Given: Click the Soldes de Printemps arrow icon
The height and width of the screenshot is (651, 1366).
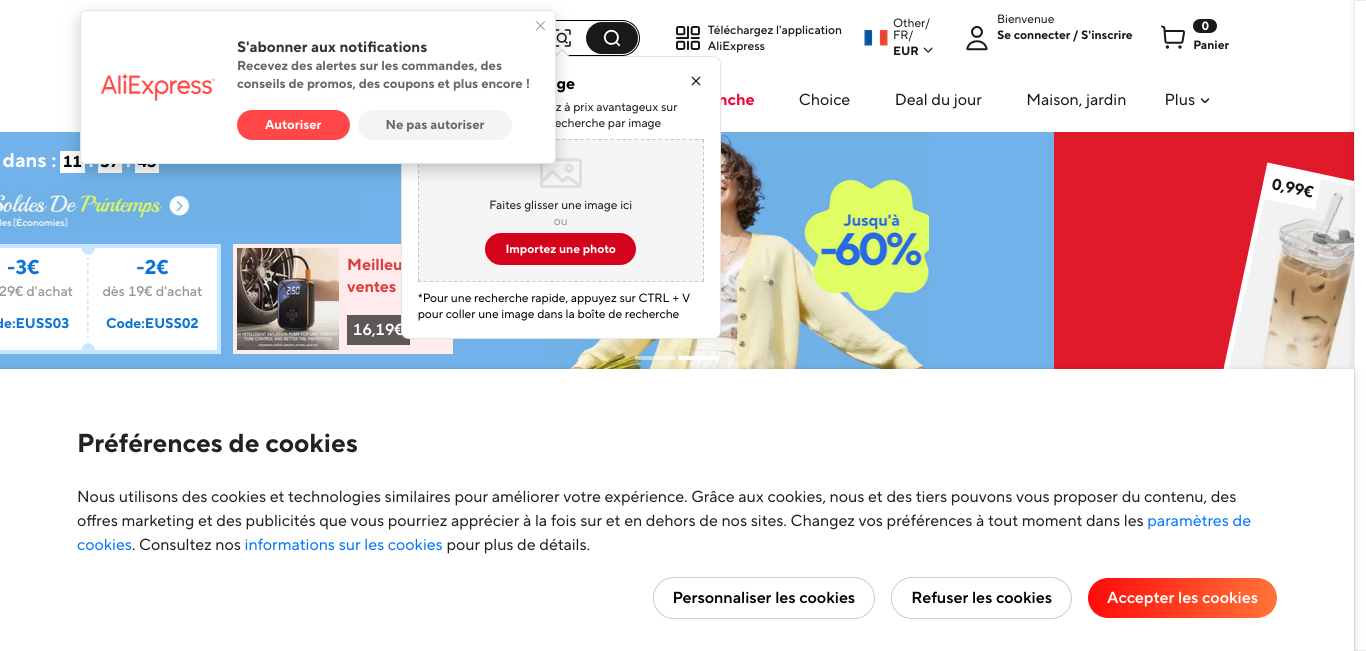Looking at the screenshot, I should (179, 206).
